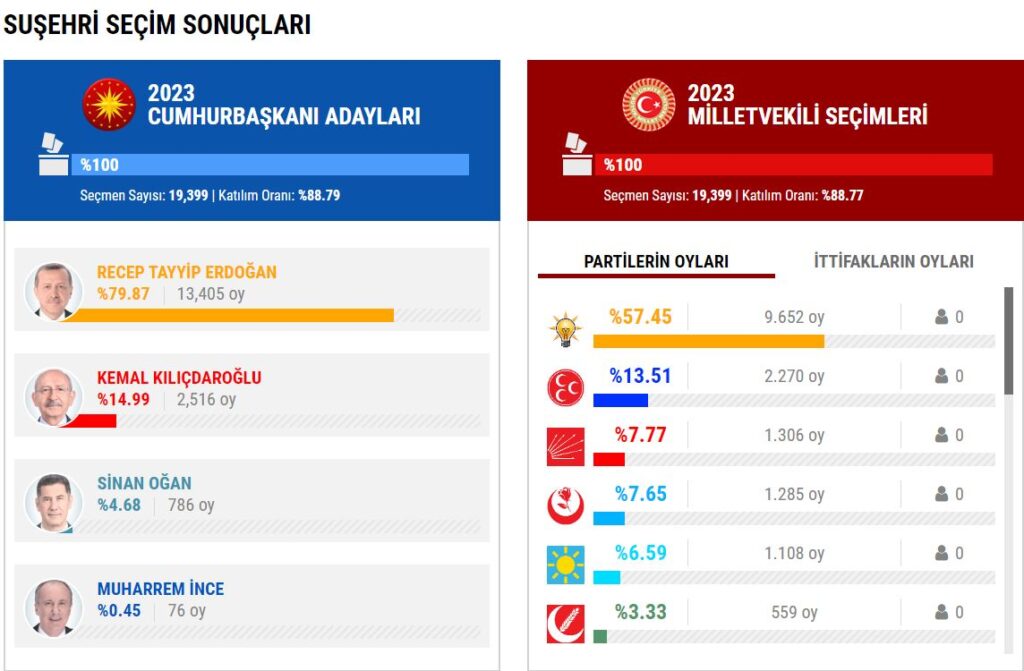The width and height of the screenshot is (1024, 671).
Task: Click the AK Parti deputy count icon
Action: [941, 317]
